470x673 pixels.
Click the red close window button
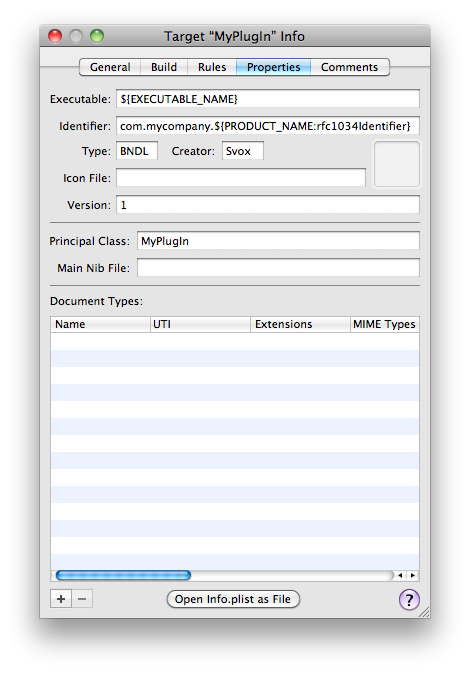(x=55, y=36)
